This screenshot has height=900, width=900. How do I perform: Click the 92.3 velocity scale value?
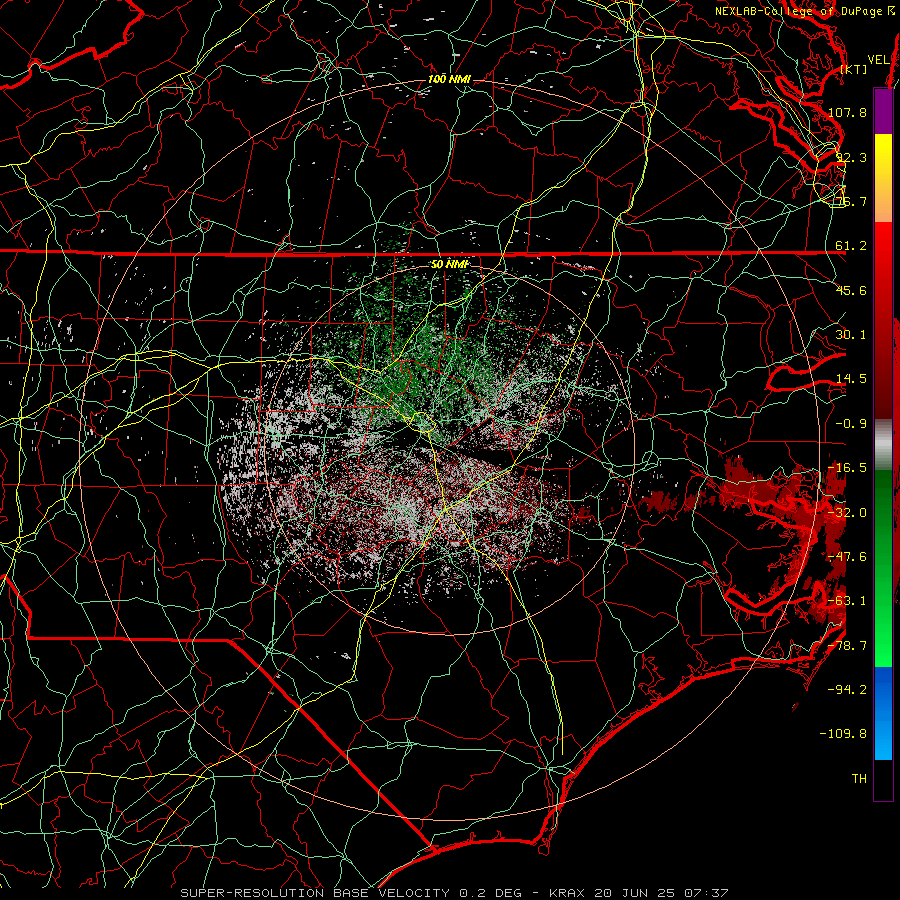pos(851,157)
